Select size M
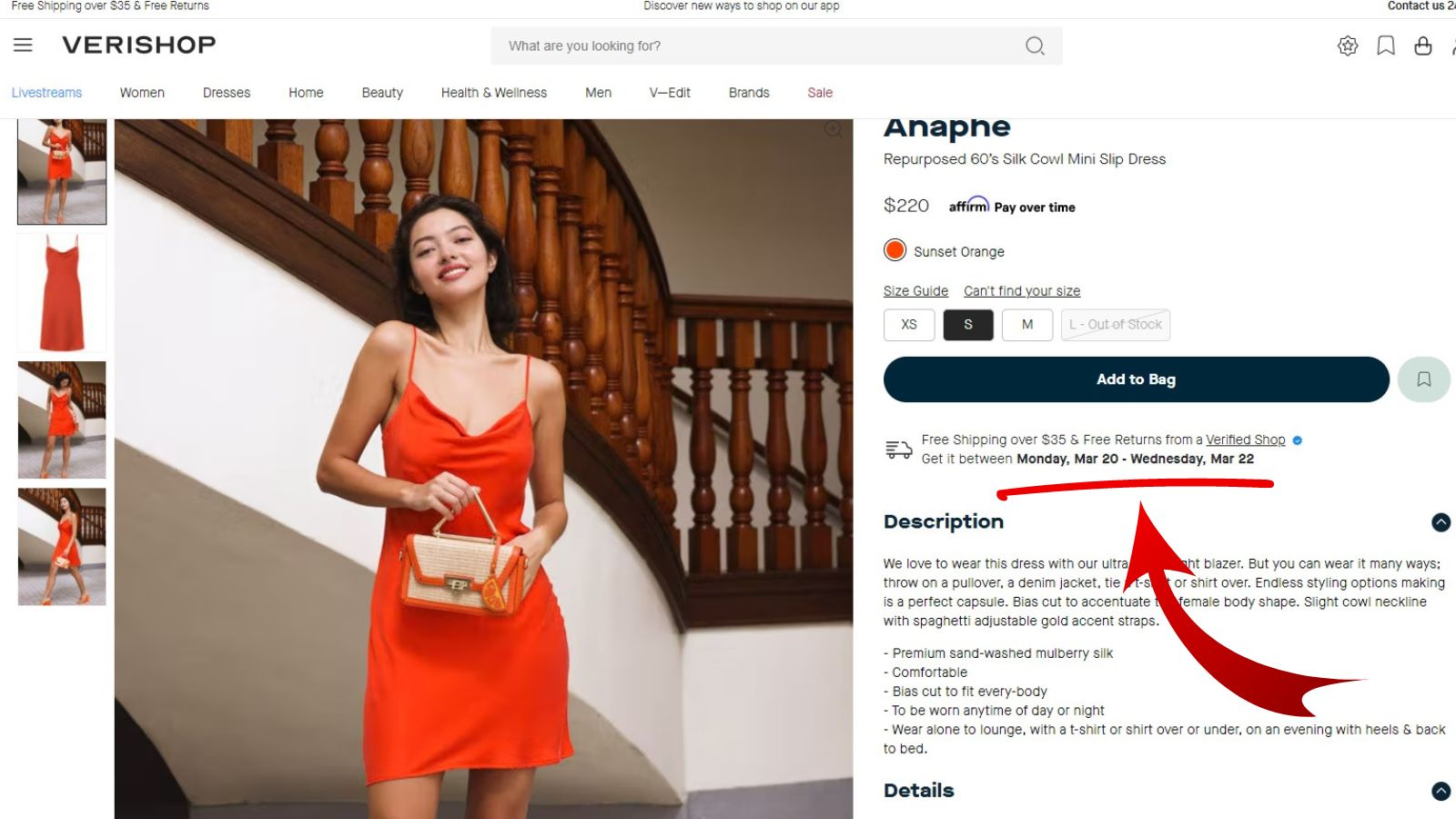Screen dimensions: 1456x819 coord(1027,325)
